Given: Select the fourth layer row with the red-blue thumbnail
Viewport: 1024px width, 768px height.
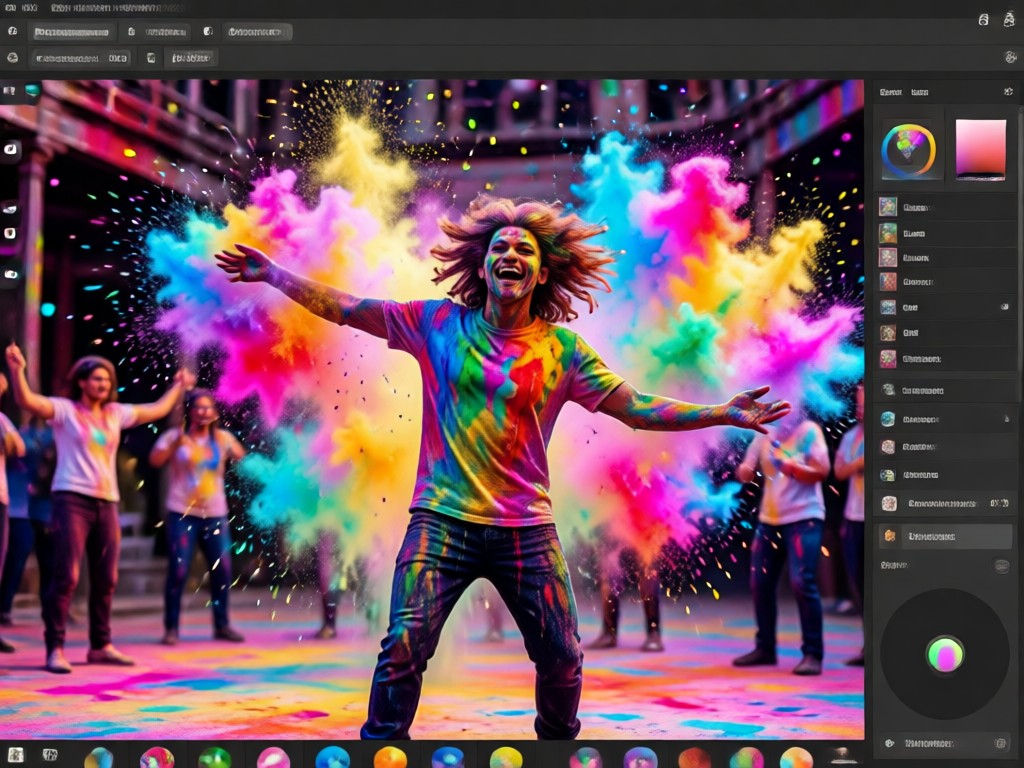Looking at the screenshot, I should click(x=944, y=282).
